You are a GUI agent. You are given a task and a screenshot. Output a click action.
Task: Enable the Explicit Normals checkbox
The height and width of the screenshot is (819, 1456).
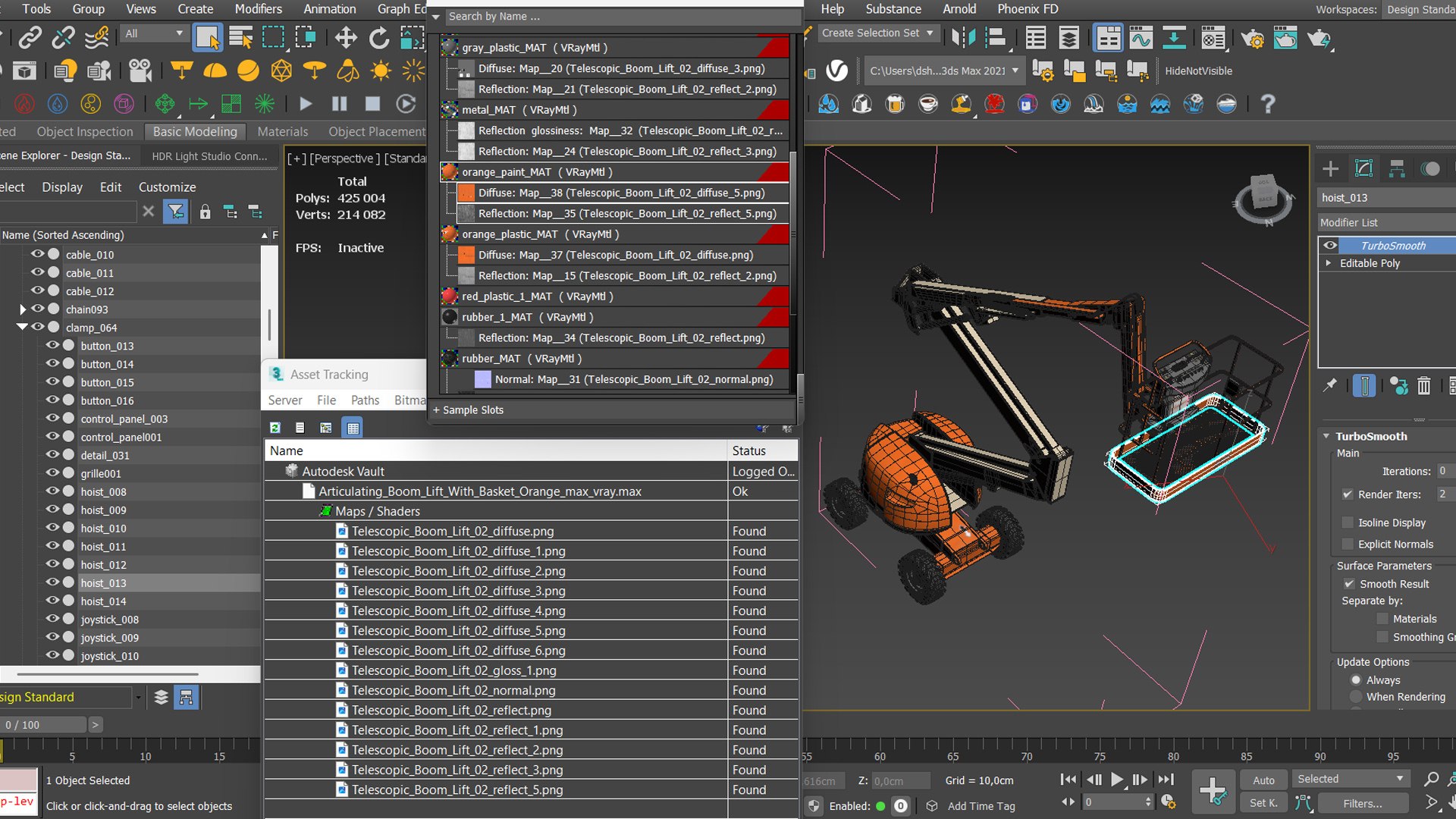click(1348, 544)
